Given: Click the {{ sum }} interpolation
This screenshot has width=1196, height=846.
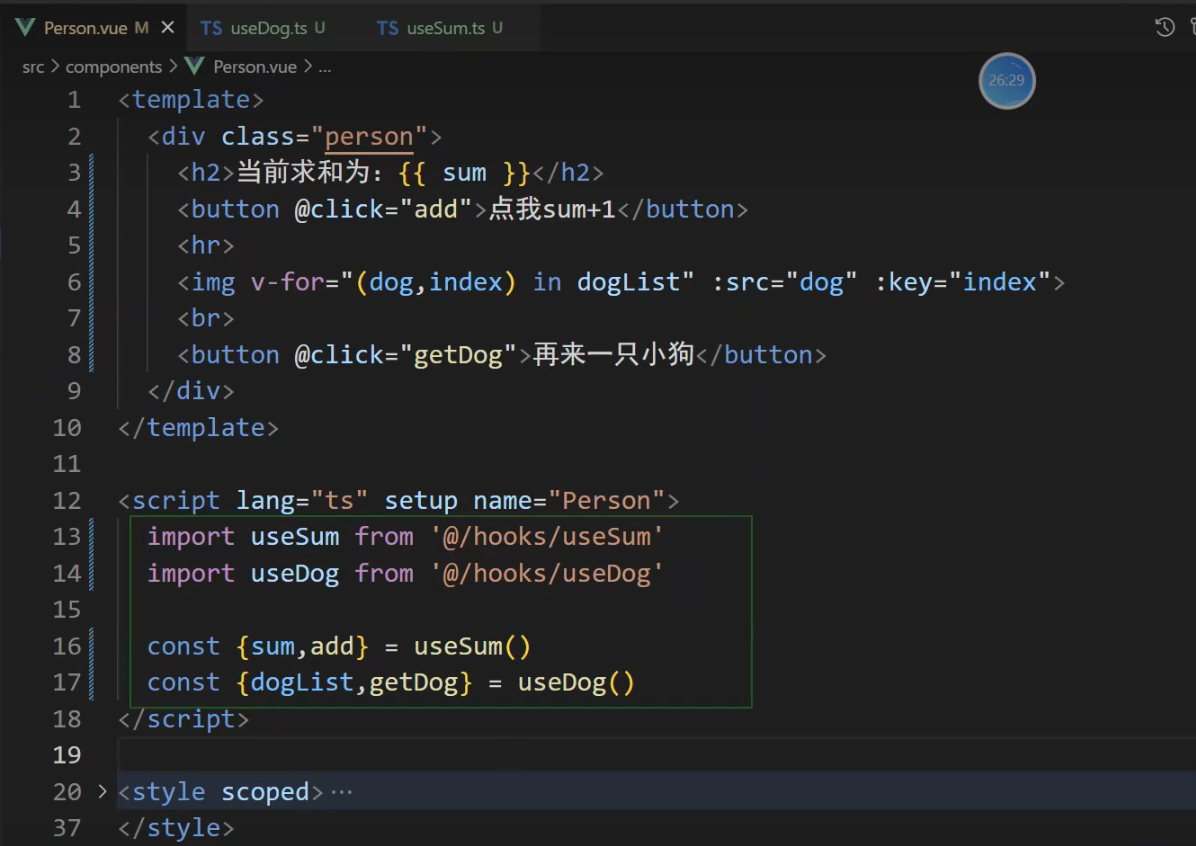Looking at the screenshot, I should [x=464, y=173].
